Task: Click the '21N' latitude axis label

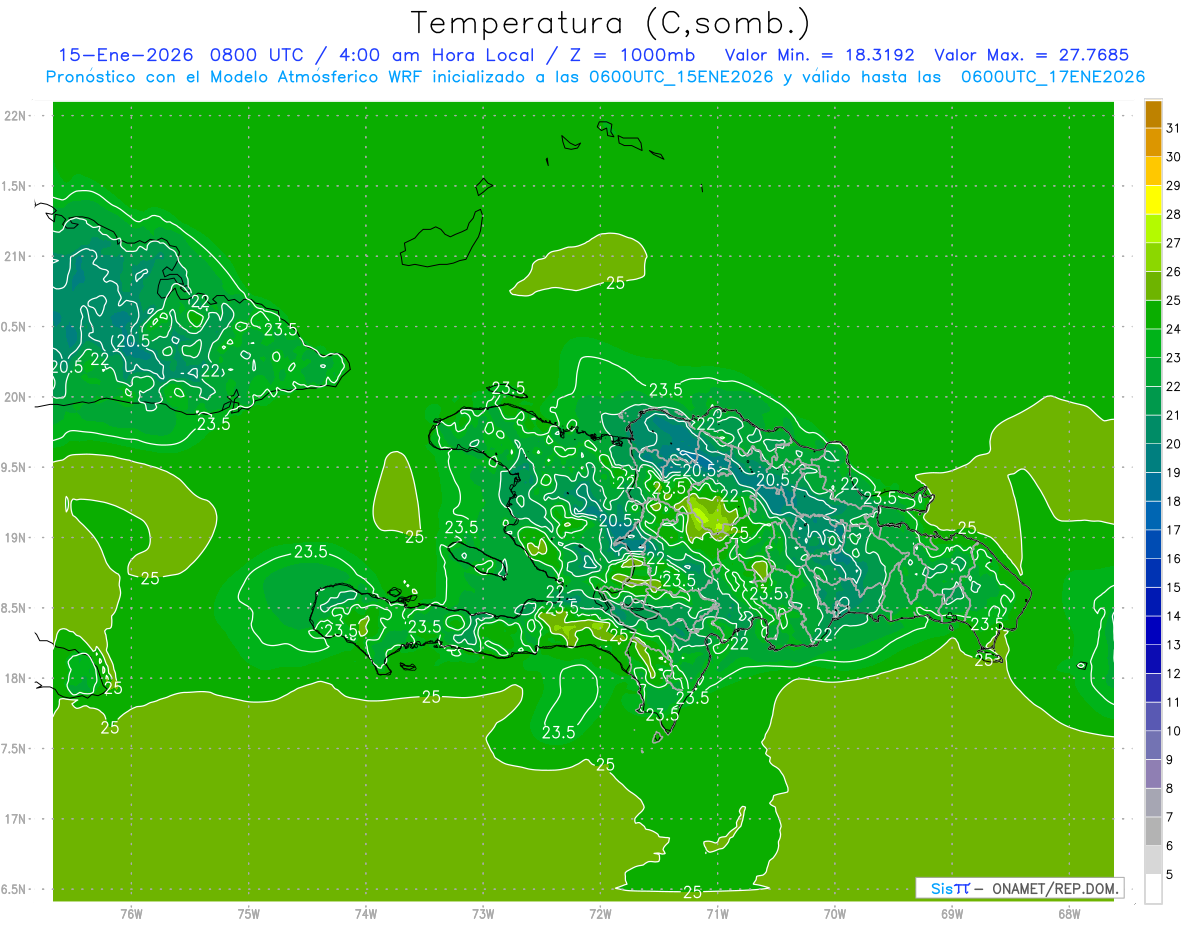Action: pyautogui.click(x=14, y=257)
